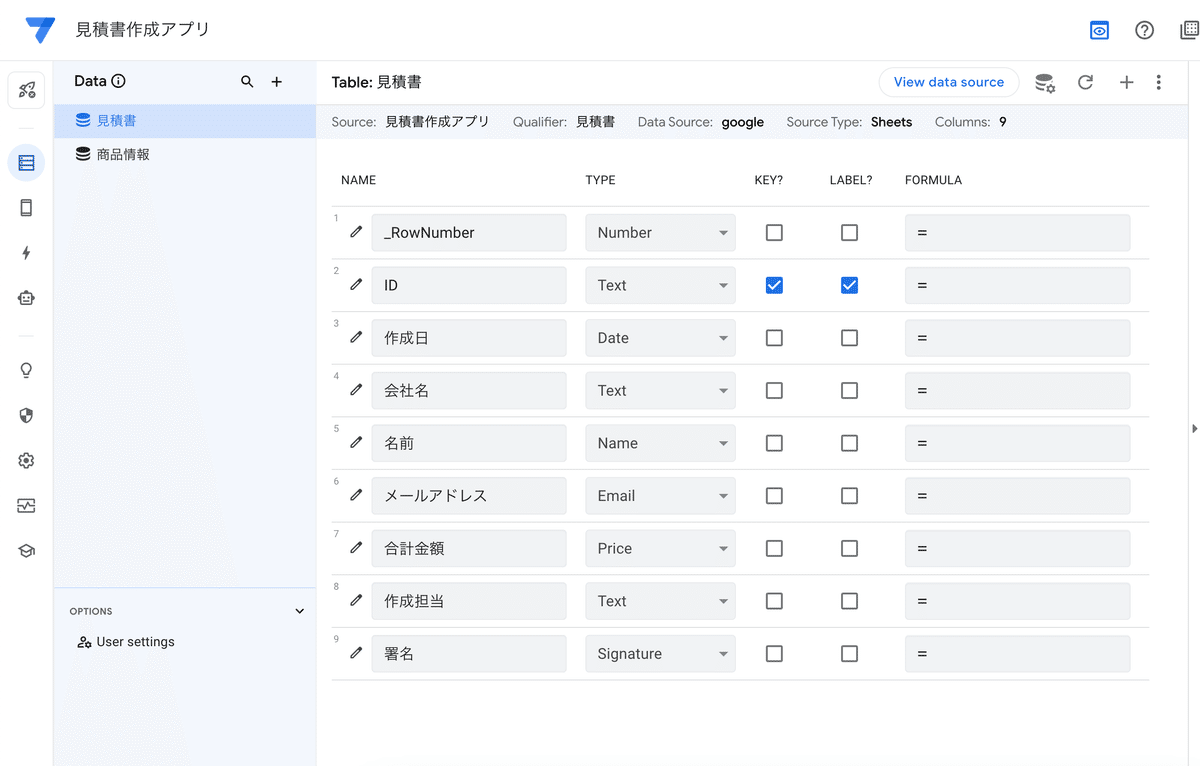Open the Text type dropdown for ID
1200x766 pixels.
pyautogui.click(x=660, y=285)
